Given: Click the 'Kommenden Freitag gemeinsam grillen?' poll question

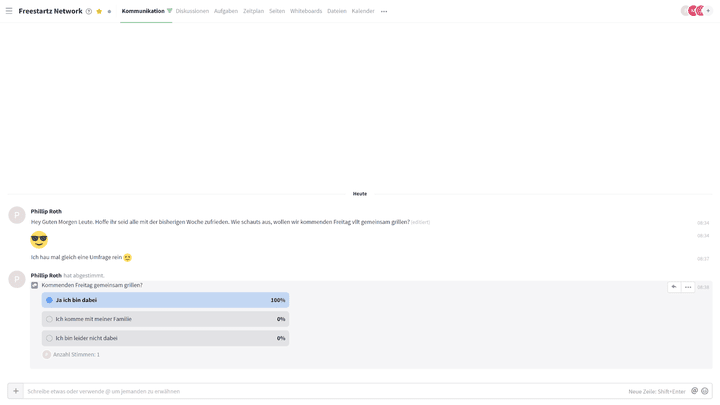Looking at the screenshot, I should [92, 285].
